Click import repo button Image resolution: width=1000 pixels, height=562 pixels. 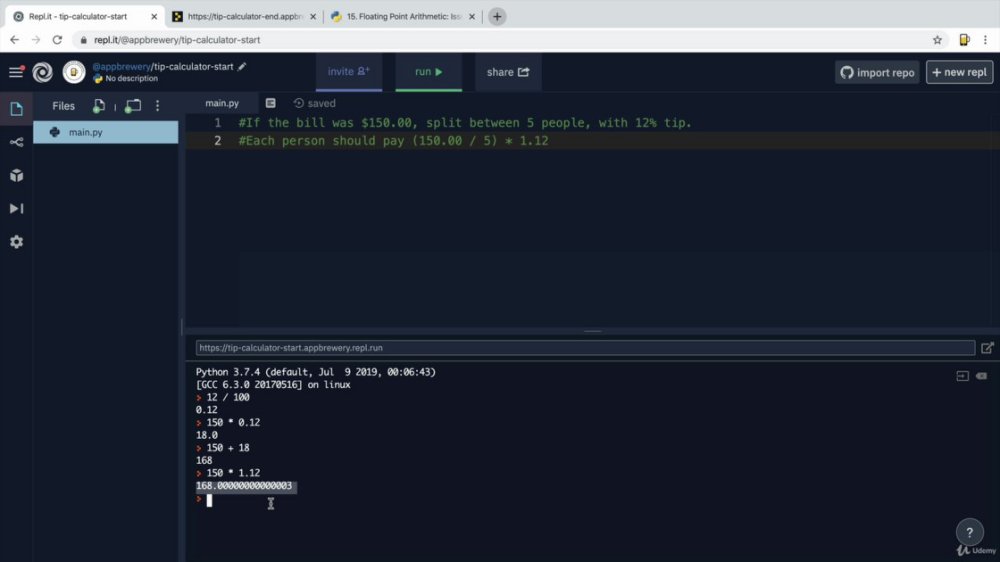click(x=877, y=72)
